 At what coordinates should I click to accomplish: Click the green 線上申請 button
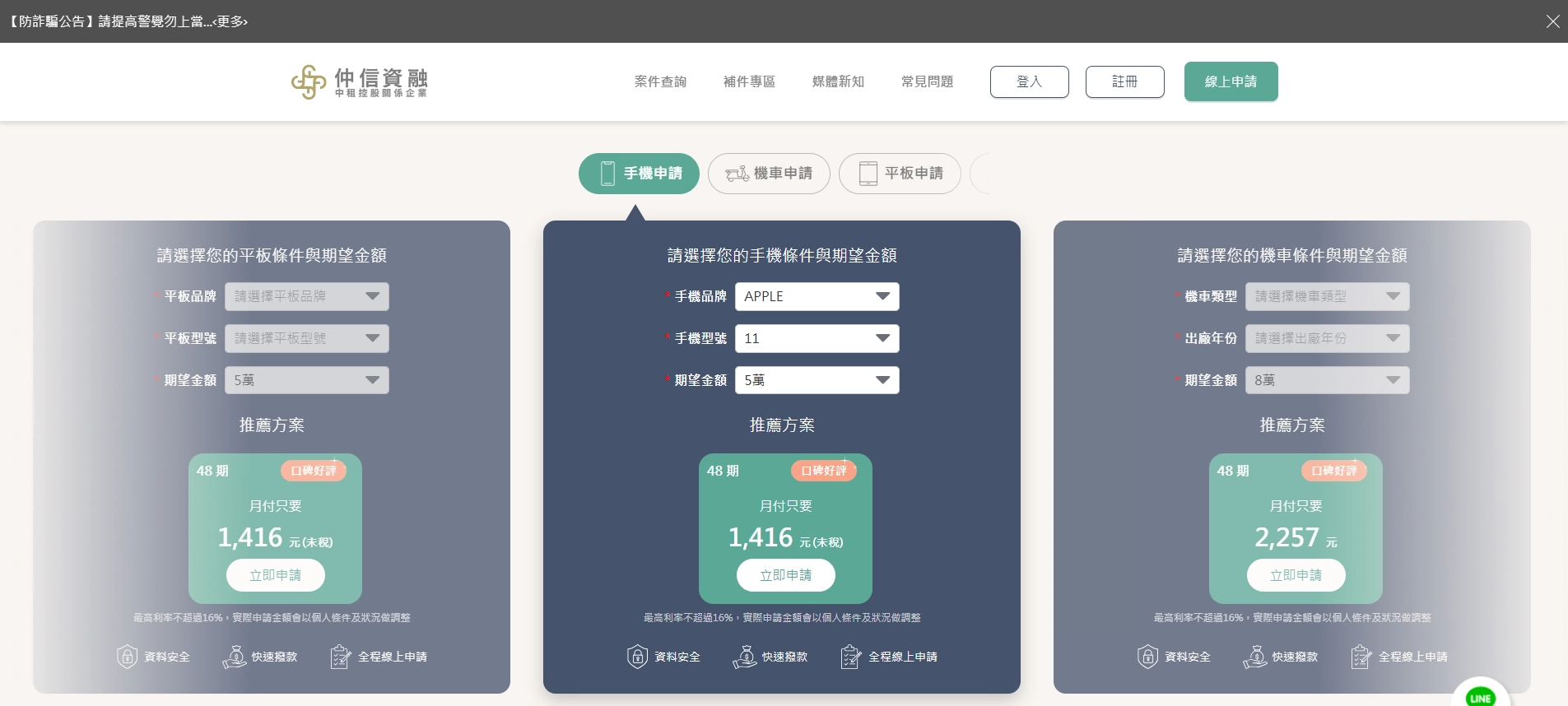coord(1231,81)
